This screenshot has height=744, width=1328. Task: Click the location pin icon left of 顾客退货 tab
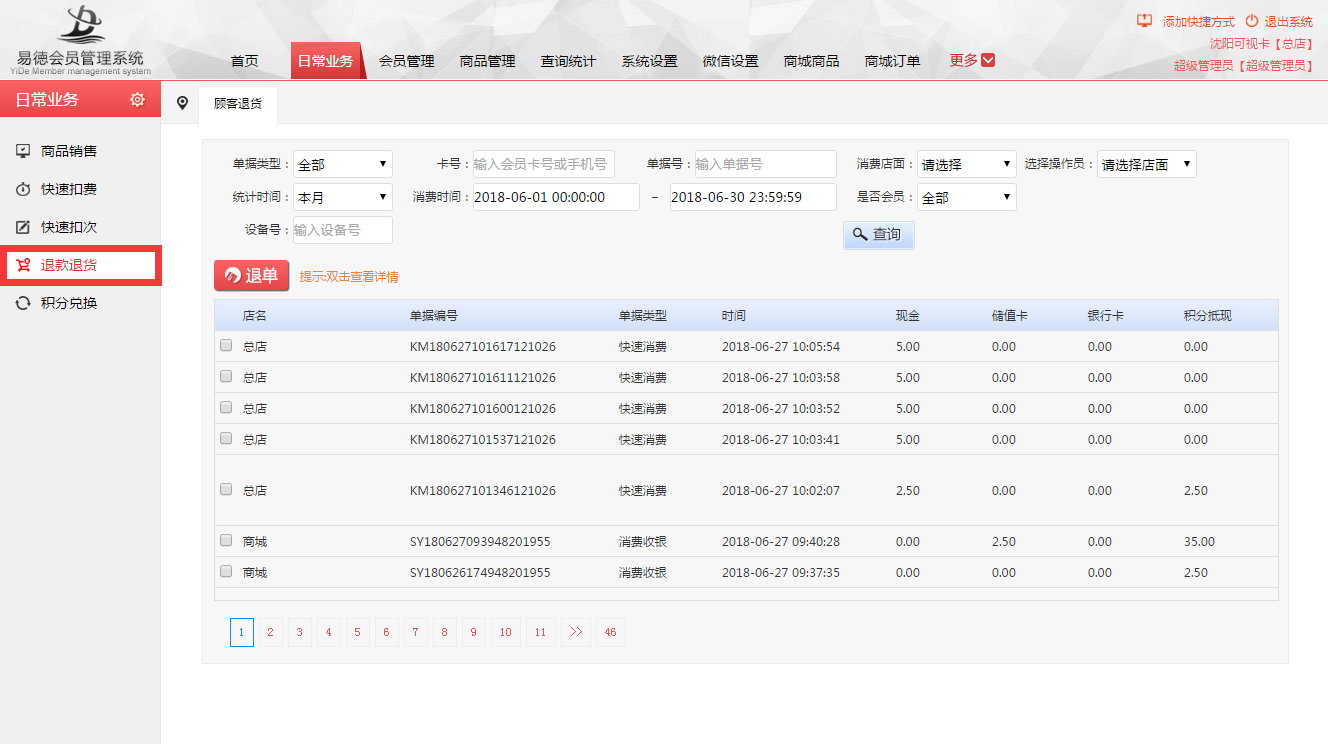(x=182, y=103)
